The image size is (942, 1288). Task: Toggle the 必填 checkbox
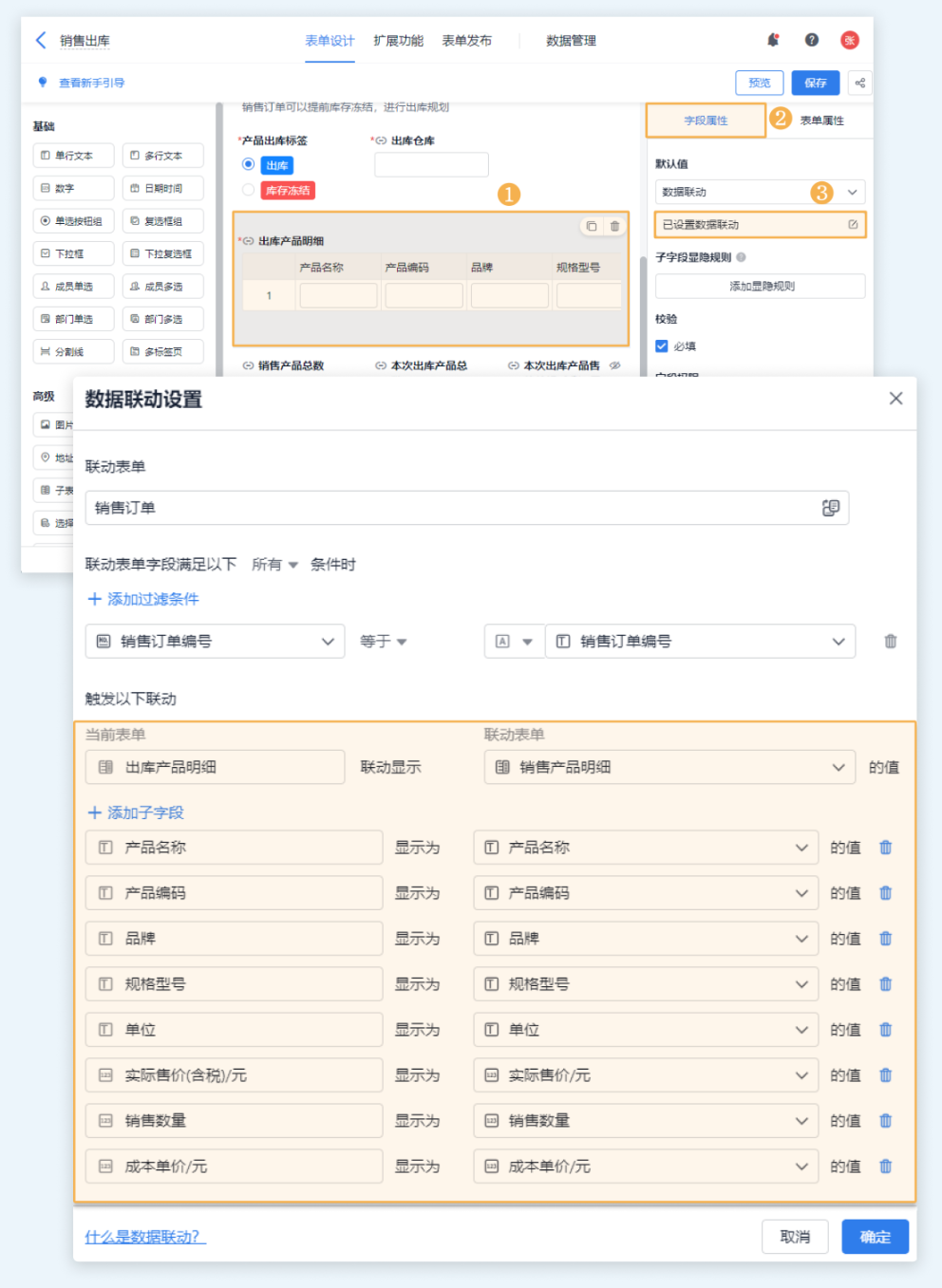click(x=662, y=345)
